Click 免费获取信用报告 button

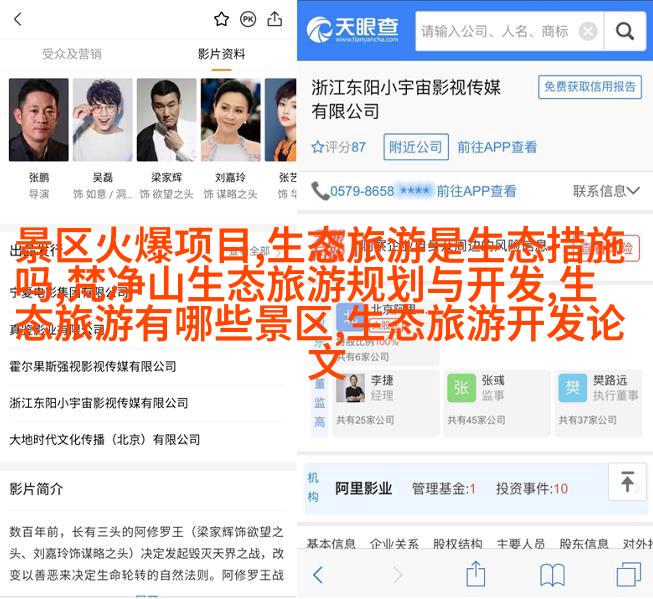point(590,87)
